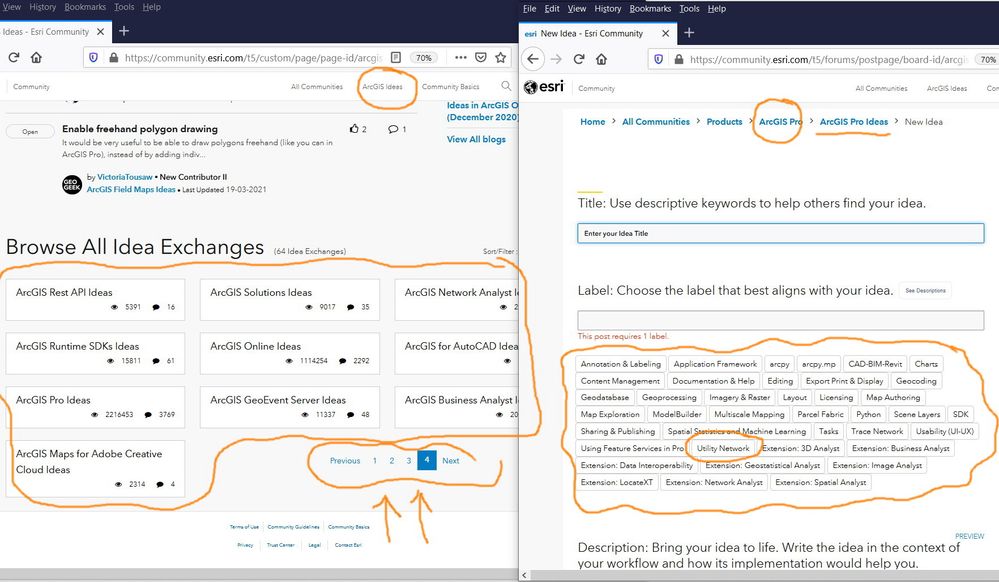Open the History menu in the right window
The image size is (999, 582).
click(x=608, y=8)
